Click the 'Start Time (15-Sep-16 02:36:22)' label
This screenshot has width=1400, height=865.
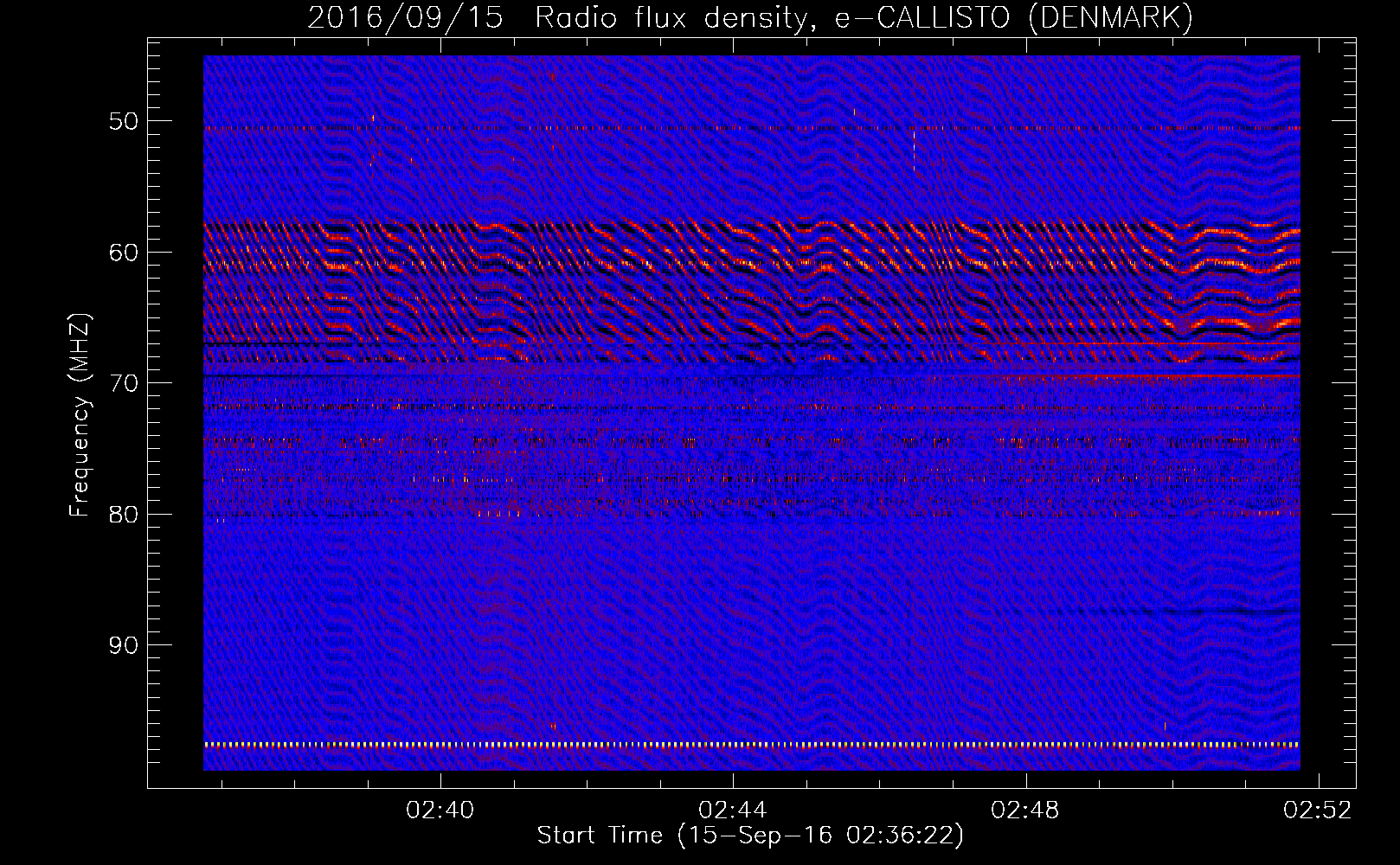(x=750, y=836)
